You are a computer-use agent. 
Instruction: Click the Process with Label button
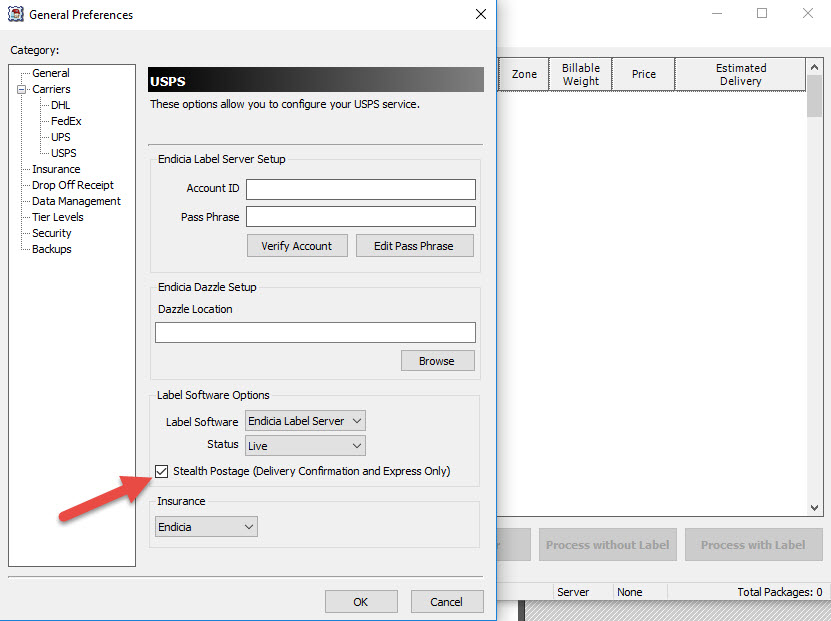pos(753,545)
